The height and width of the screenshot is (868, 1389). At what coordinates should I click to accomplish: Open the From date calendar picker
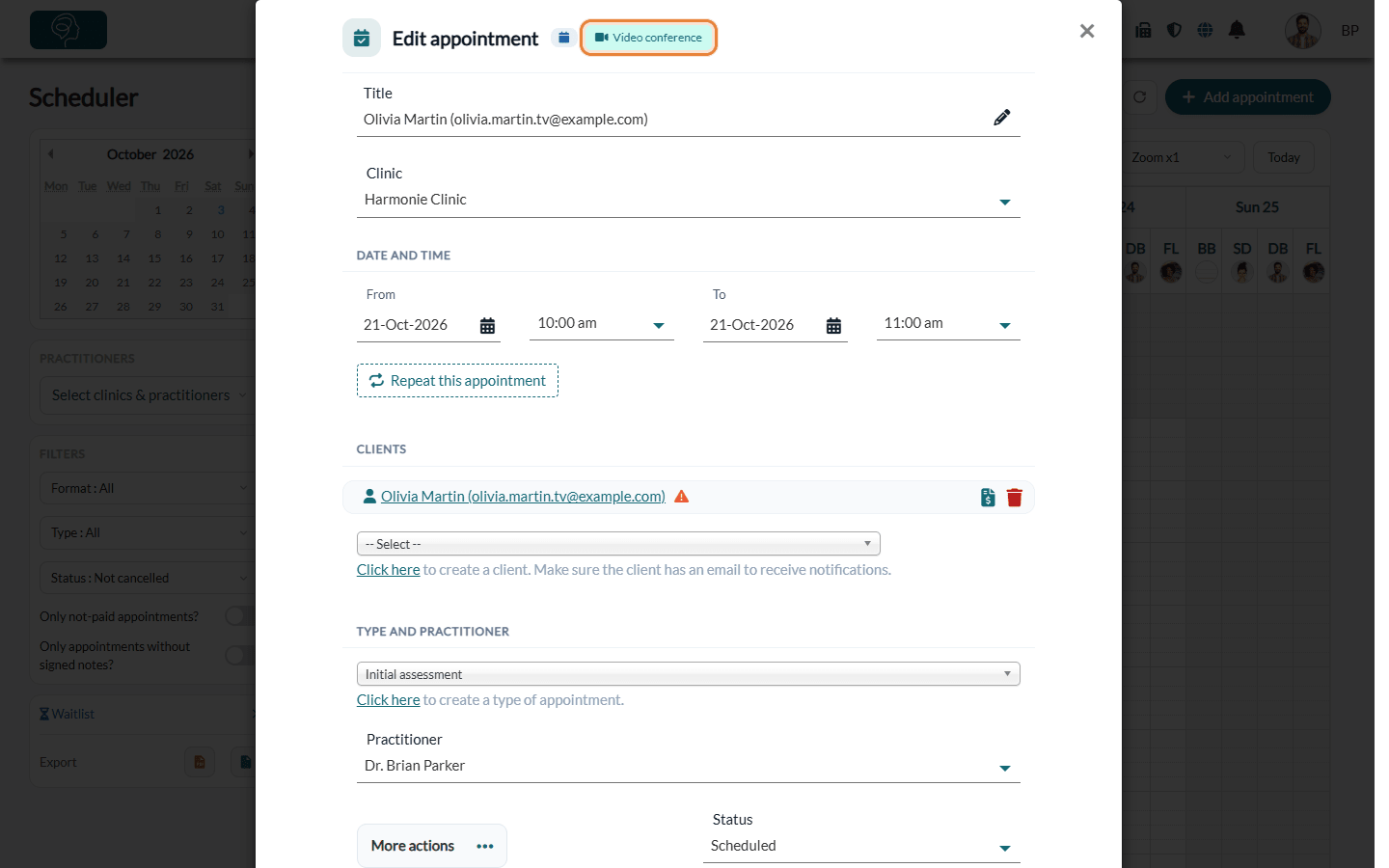tap(487, 326)
